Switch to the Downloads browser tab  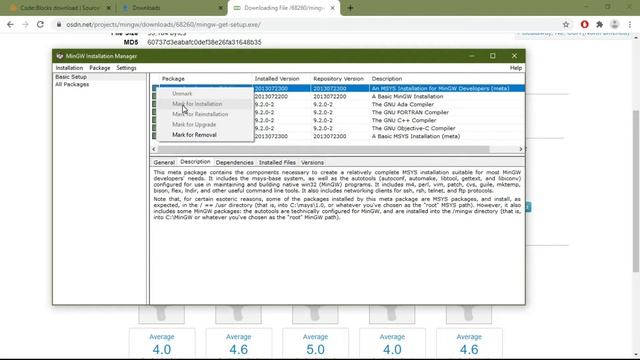(x=171, y=8)
